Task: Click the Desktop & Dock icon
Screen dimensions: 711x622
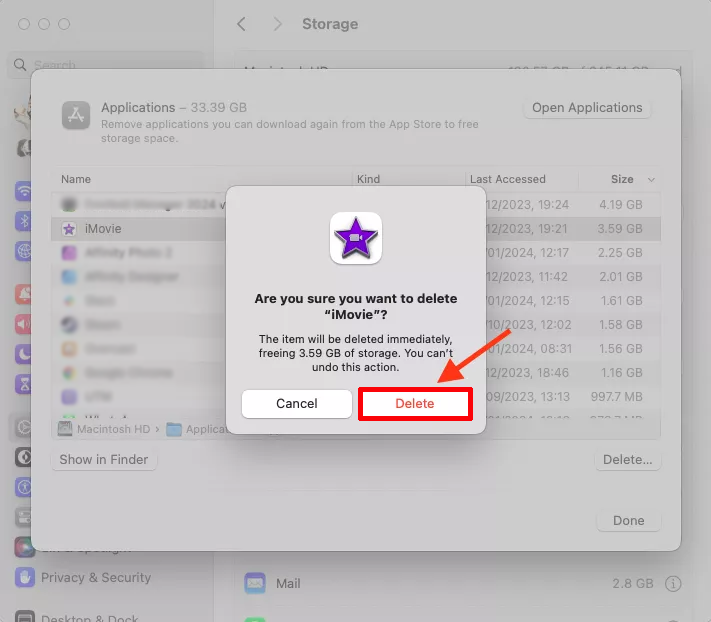Action: [25, 617]
